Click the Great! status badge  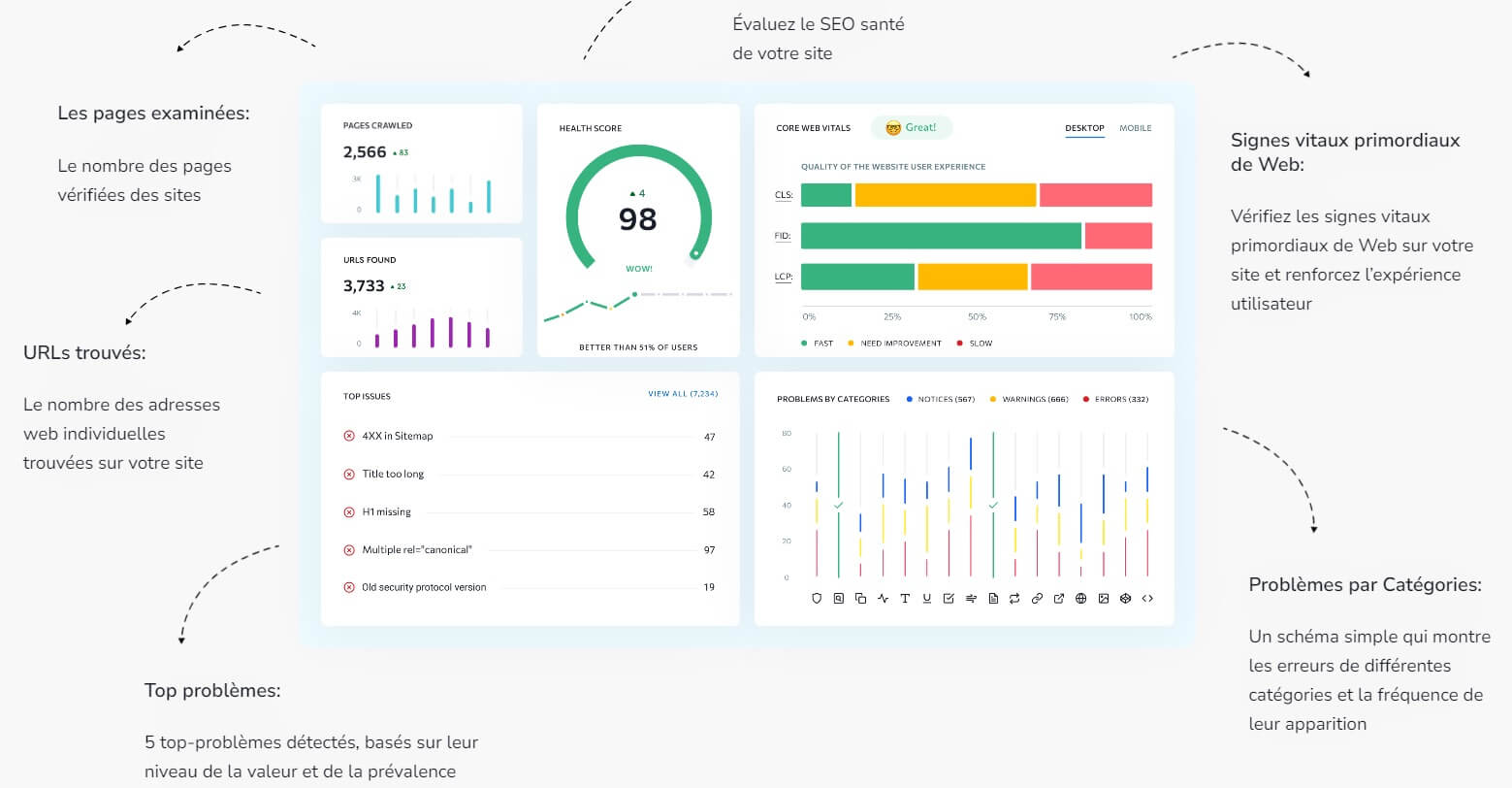[912, 128]
